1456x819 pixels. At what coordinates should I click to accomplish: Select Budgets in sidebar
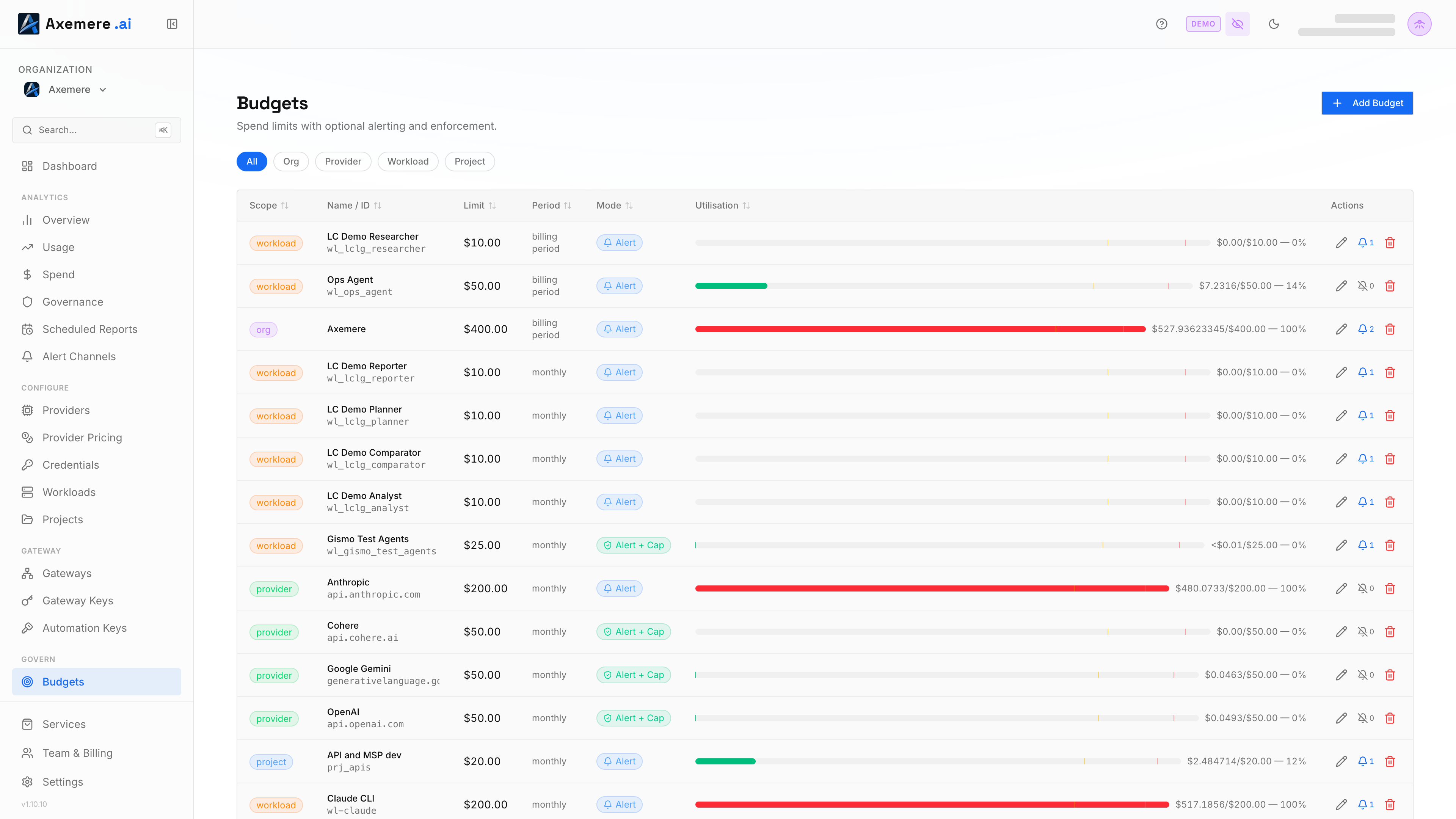point(97,682)
